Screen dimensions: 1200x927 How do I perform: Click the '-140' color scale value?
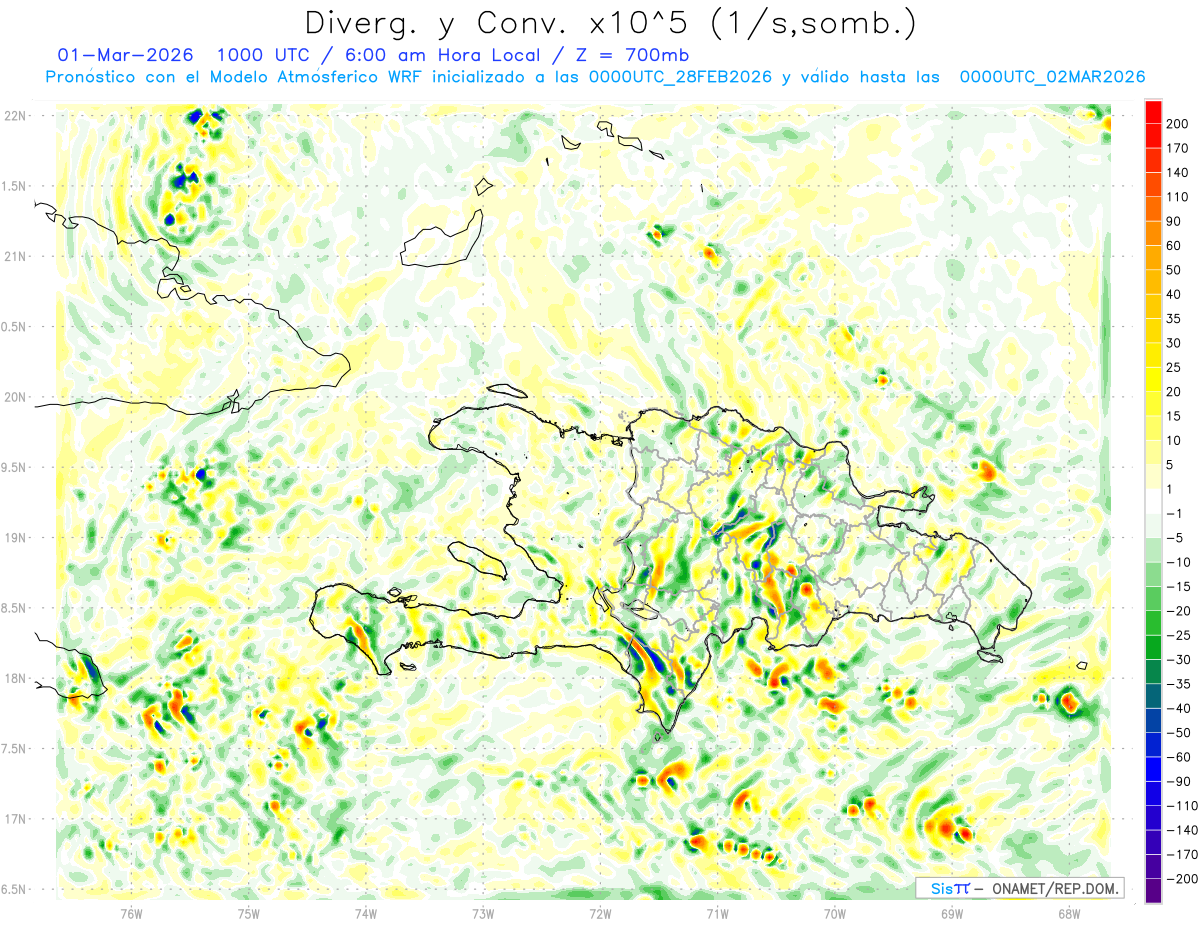(1181, 830)
